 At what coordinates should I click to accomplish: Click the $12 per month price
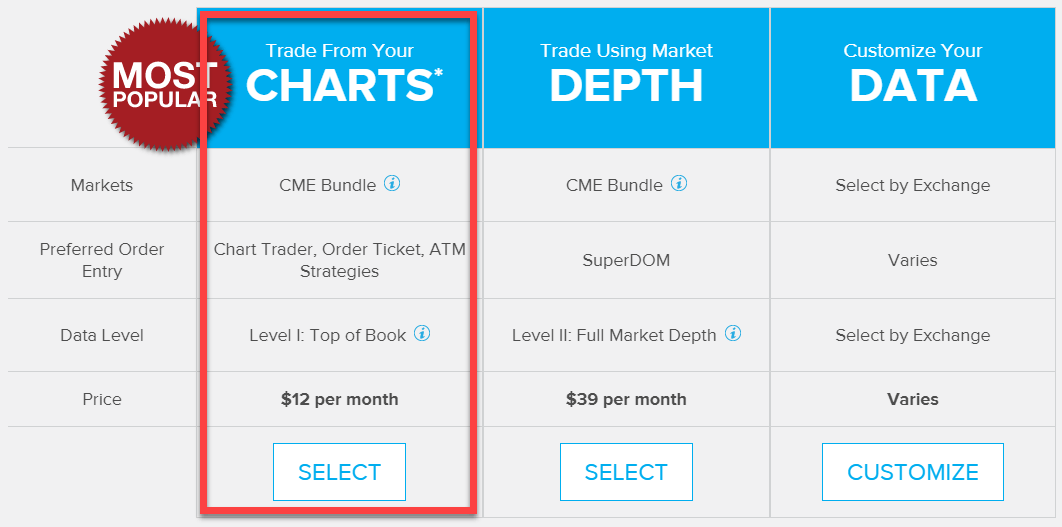point(340,400)
